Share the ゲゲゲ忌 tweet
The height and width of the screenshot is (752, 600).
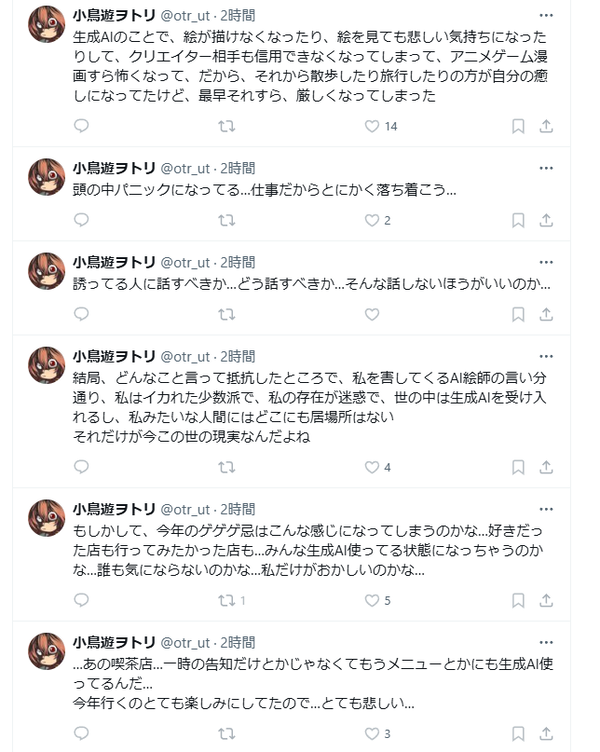[x=546, y=600]
